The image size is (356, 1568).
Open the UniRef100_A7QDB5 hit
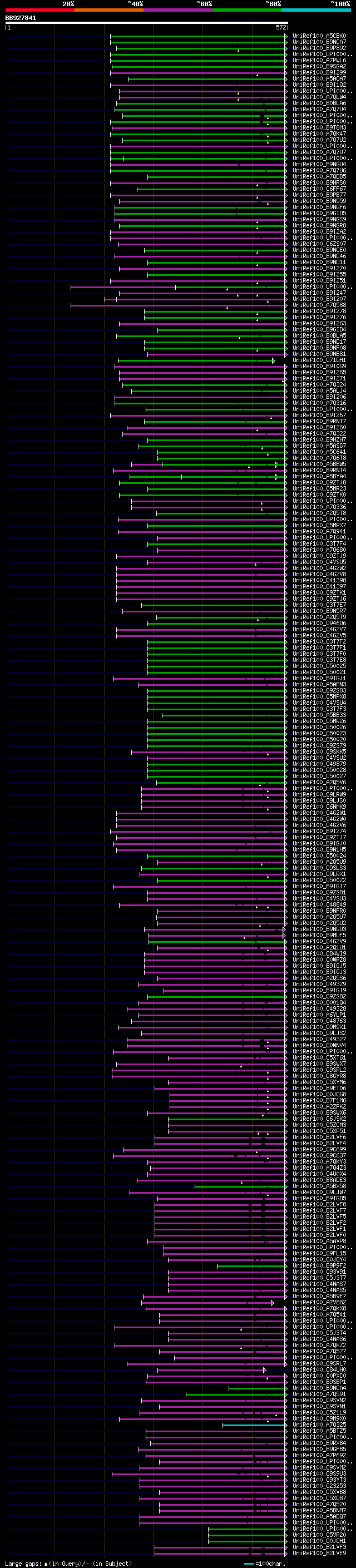pos(319,176)
